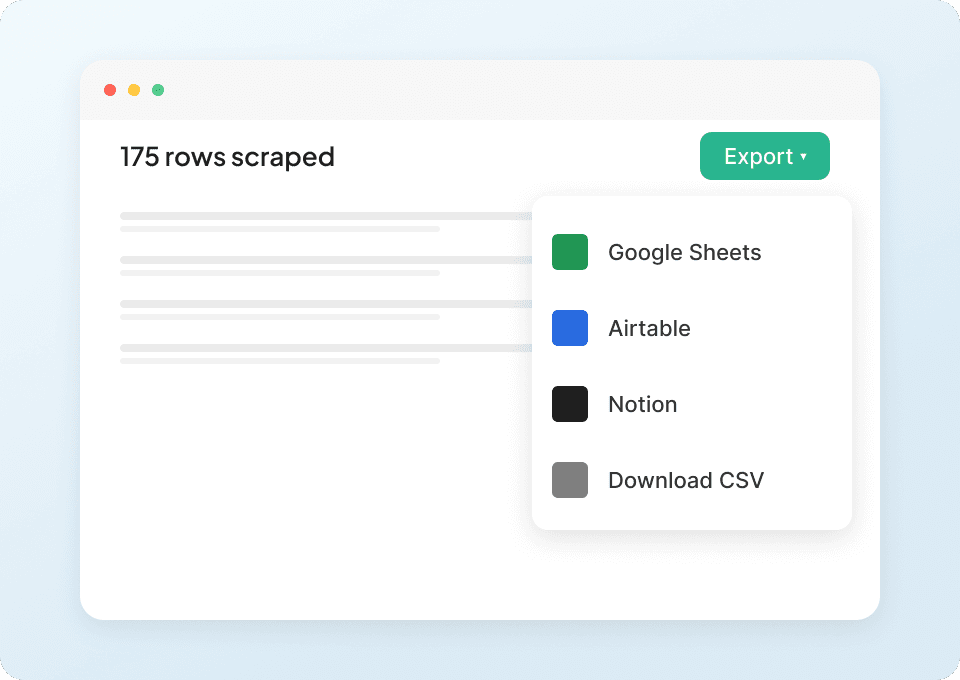This screenshot has width=960, height=680.
Task: Click the blue Airtable icon
Action: pyautogui.click(x=570, y=328)
